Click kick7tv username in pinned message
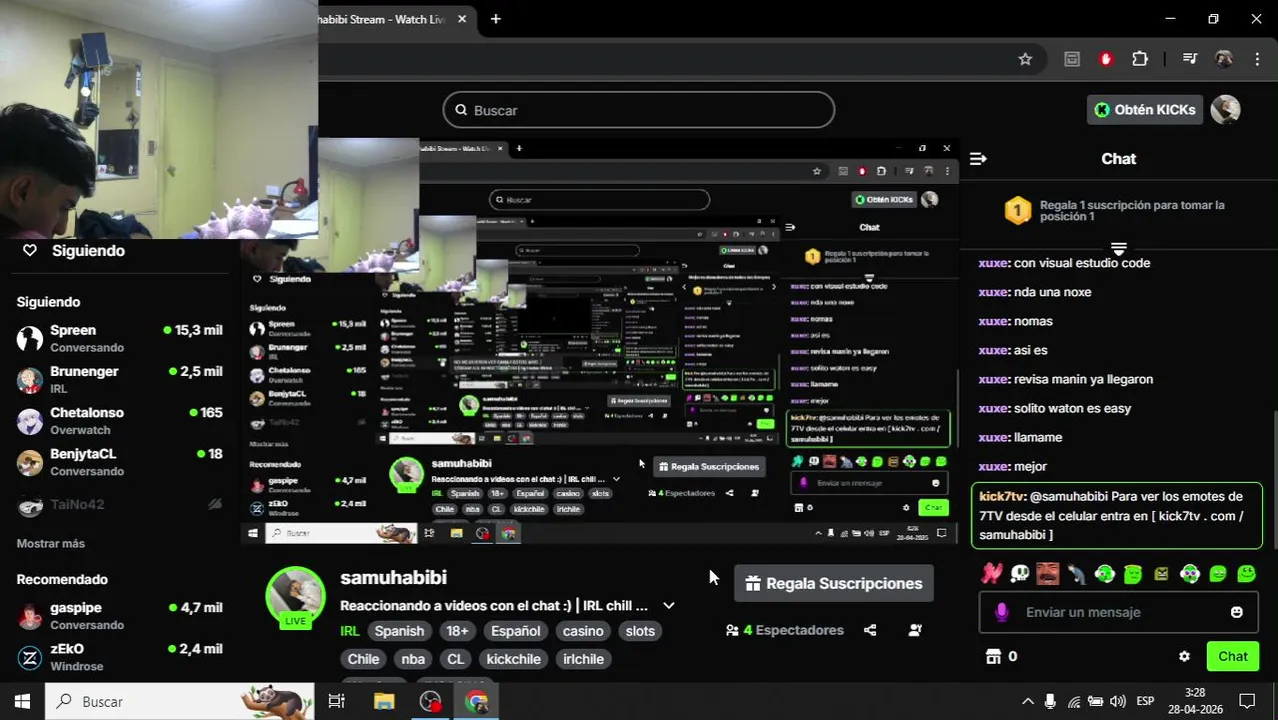1278x720 pixels. click(1002, 496)
